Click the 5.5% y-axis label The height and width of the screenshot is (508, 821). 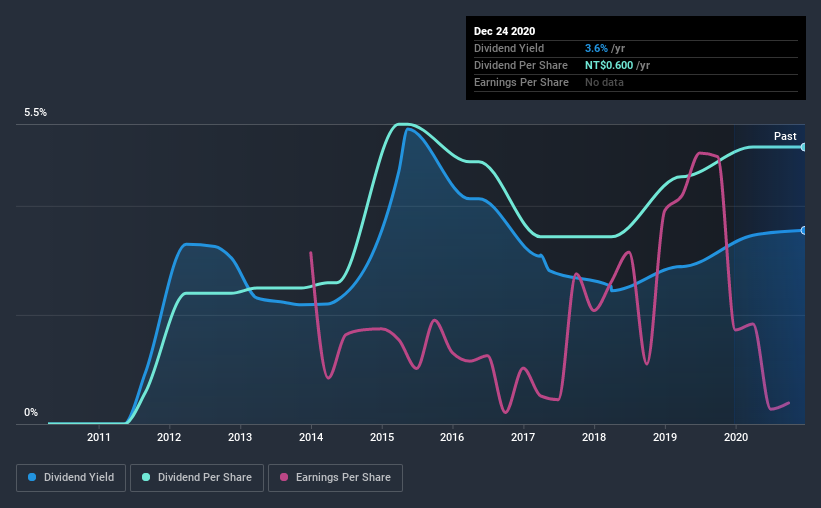[x=35, y=113]
